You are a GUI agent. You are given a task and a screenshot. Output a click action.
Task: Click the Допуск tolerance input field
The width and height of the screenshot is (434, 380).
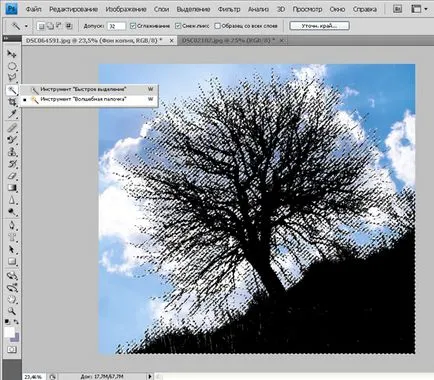coord(117,26)
